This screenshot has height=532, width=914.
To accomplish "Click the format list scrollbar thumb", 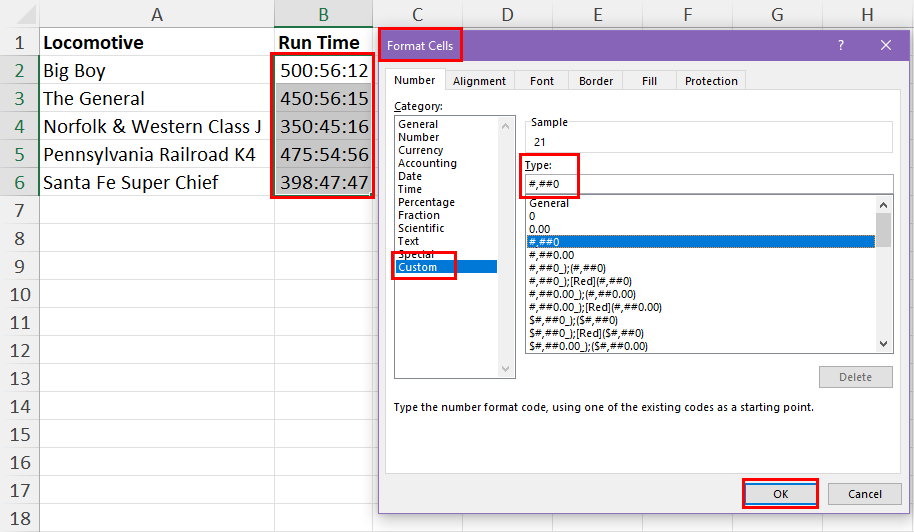I will point(884,230).
